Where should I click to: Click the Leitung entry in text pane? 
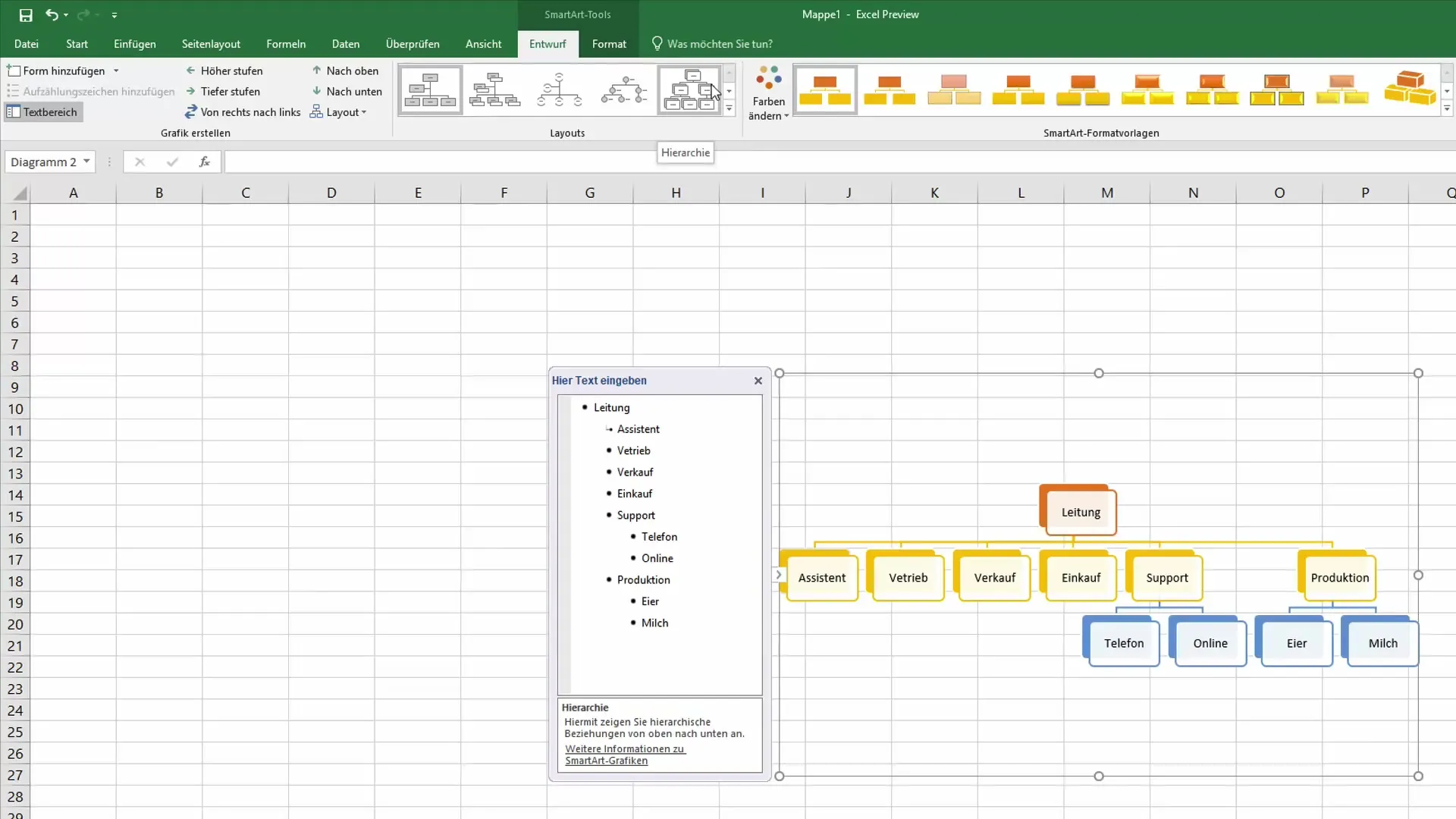pyautogui.click(x=611, y=408)
